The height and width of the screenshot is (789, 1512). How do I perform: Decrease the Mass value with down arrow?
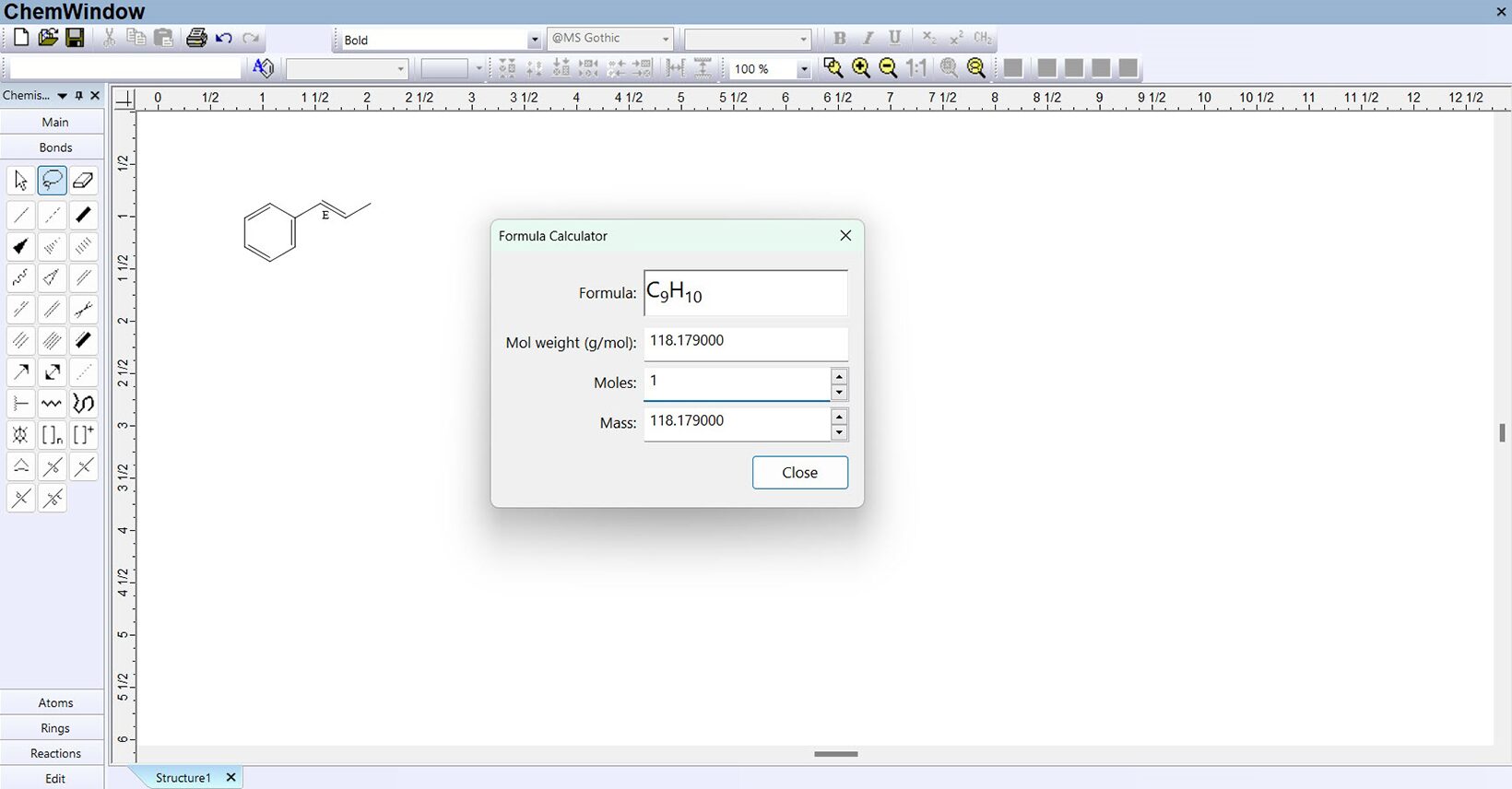pos(839,432)
